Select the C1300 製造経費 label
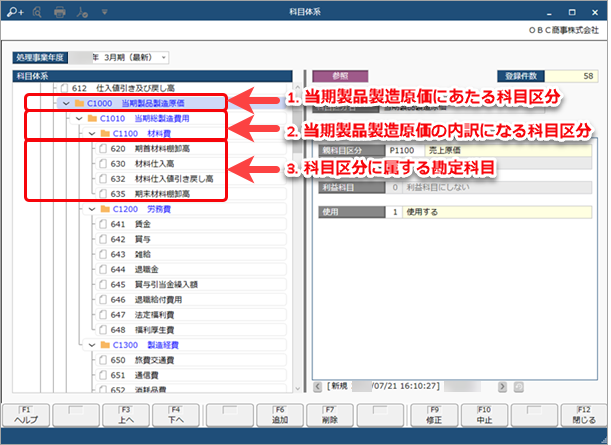This screenshot has width=611, height=445. tap(146, 345)
